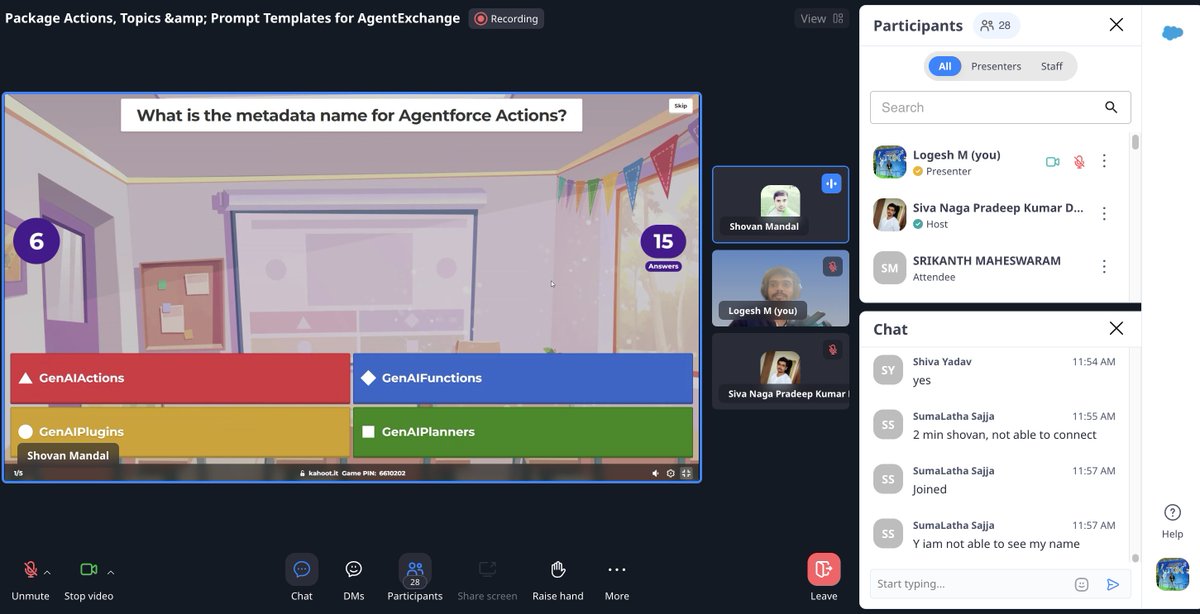Open options menu for Logesh M
Viewport: 1200px width, 614px height.
(x=1104, y=161)
